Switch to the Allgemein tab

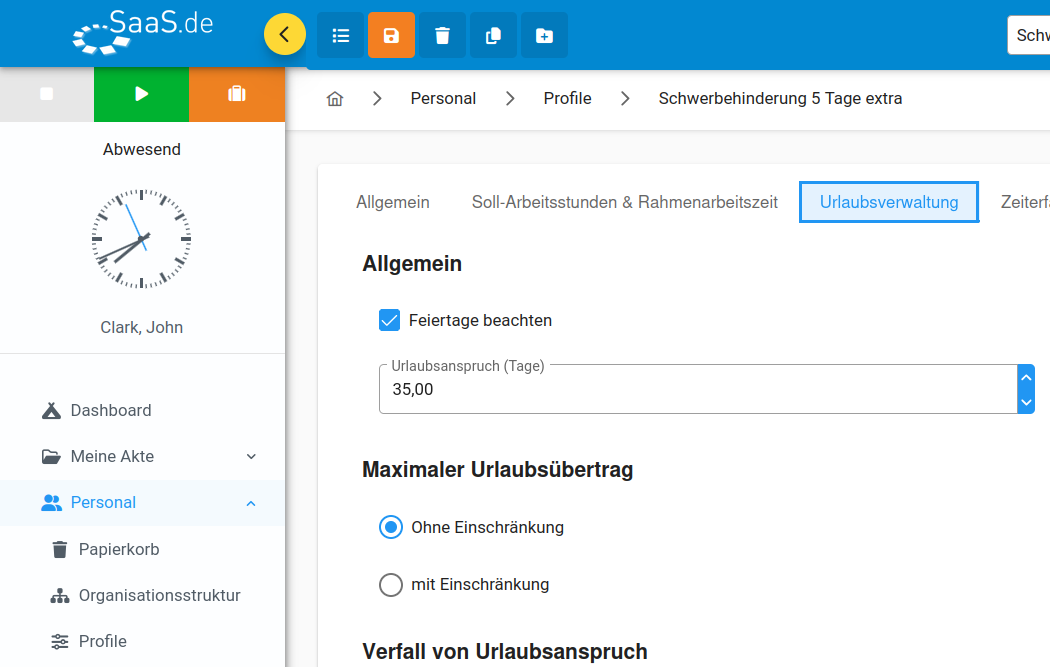pos(393,202)
